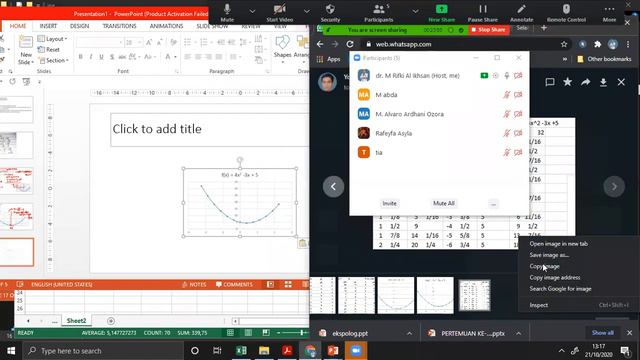640x360 pixels.
Task: Open PowerPoint ANIMATIONS tab
Action: [166, 26]
